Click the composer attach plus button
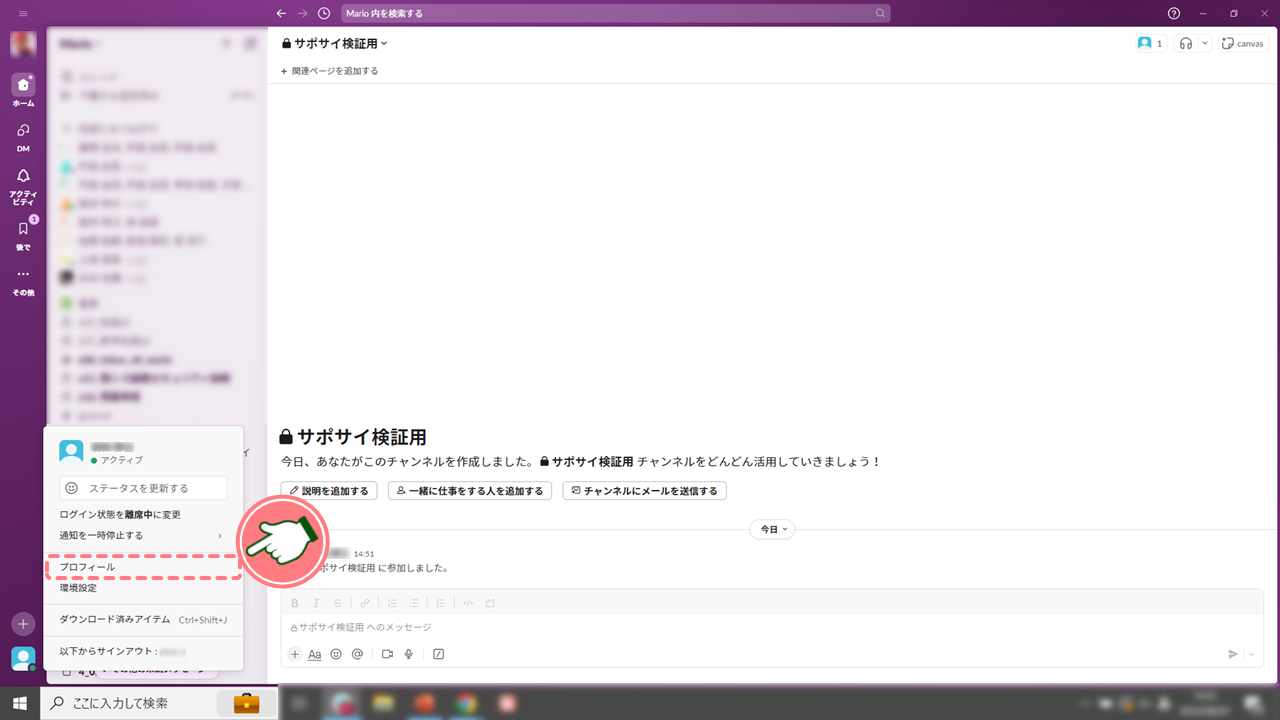This screenshot has width=1280, height=720. pos(295,654)
